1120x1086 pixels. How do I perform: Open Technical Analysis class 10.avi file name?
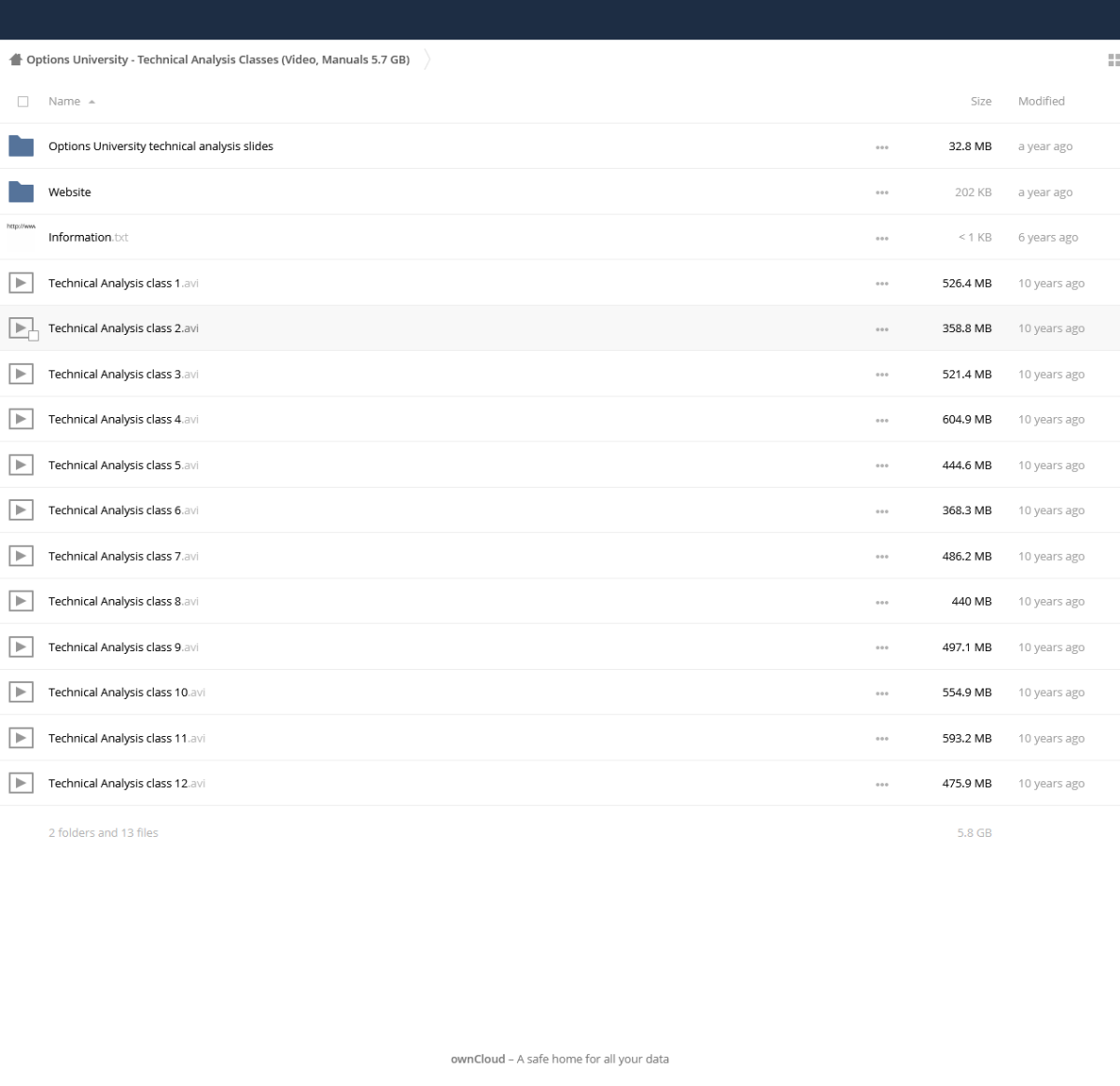pos(127,692)
